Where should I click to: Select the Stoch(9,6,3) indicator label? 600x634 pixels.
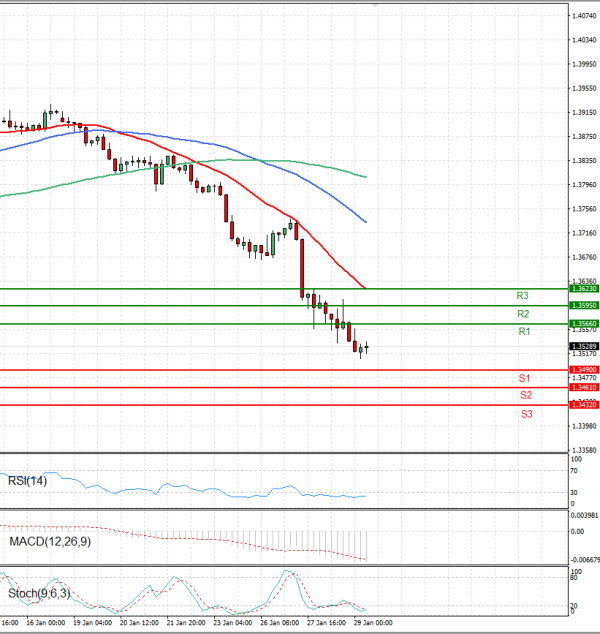(x=38, y=595)
